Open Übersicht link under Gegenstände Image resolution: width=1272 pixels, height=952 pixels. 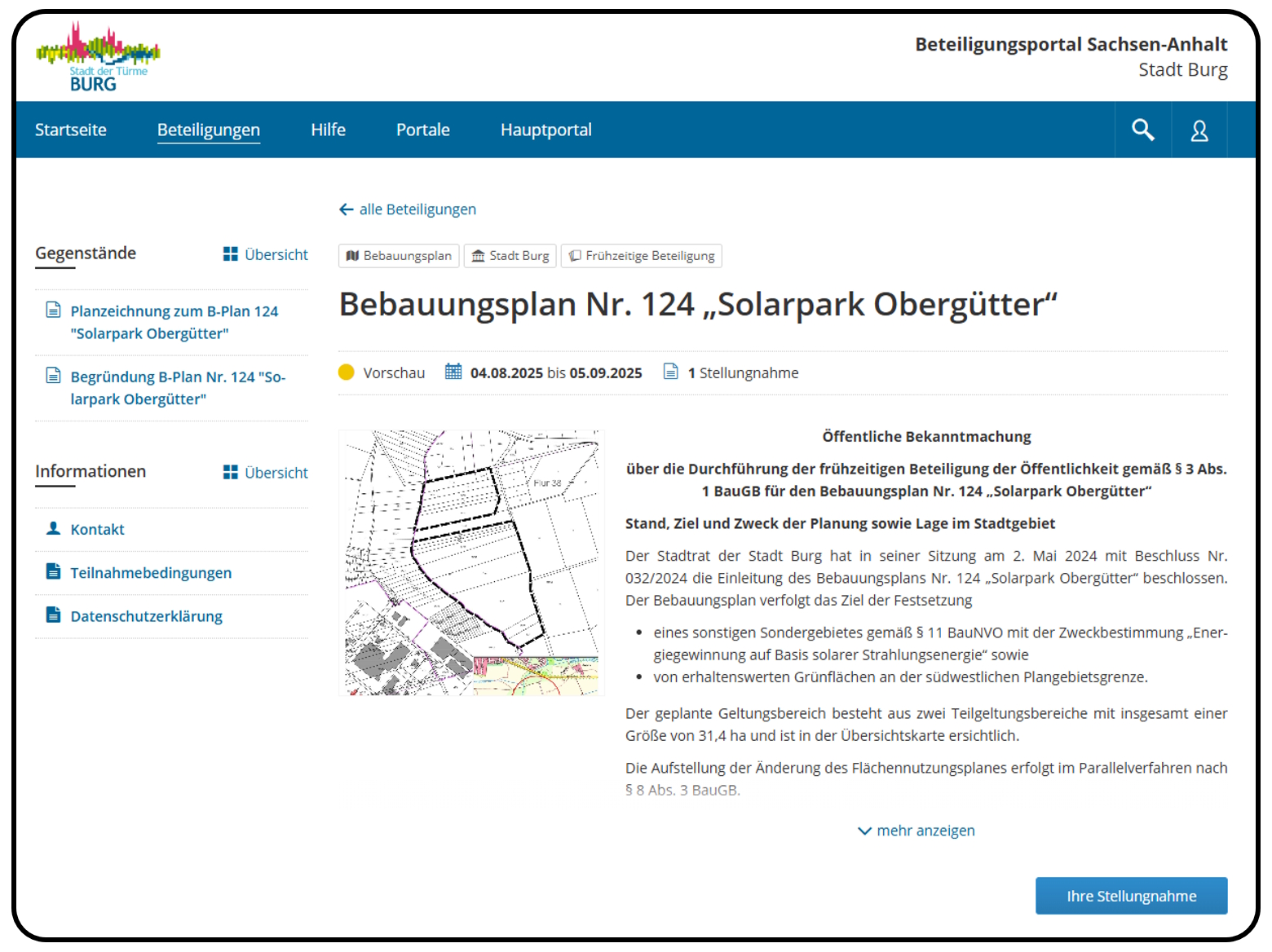coord(276,254)
